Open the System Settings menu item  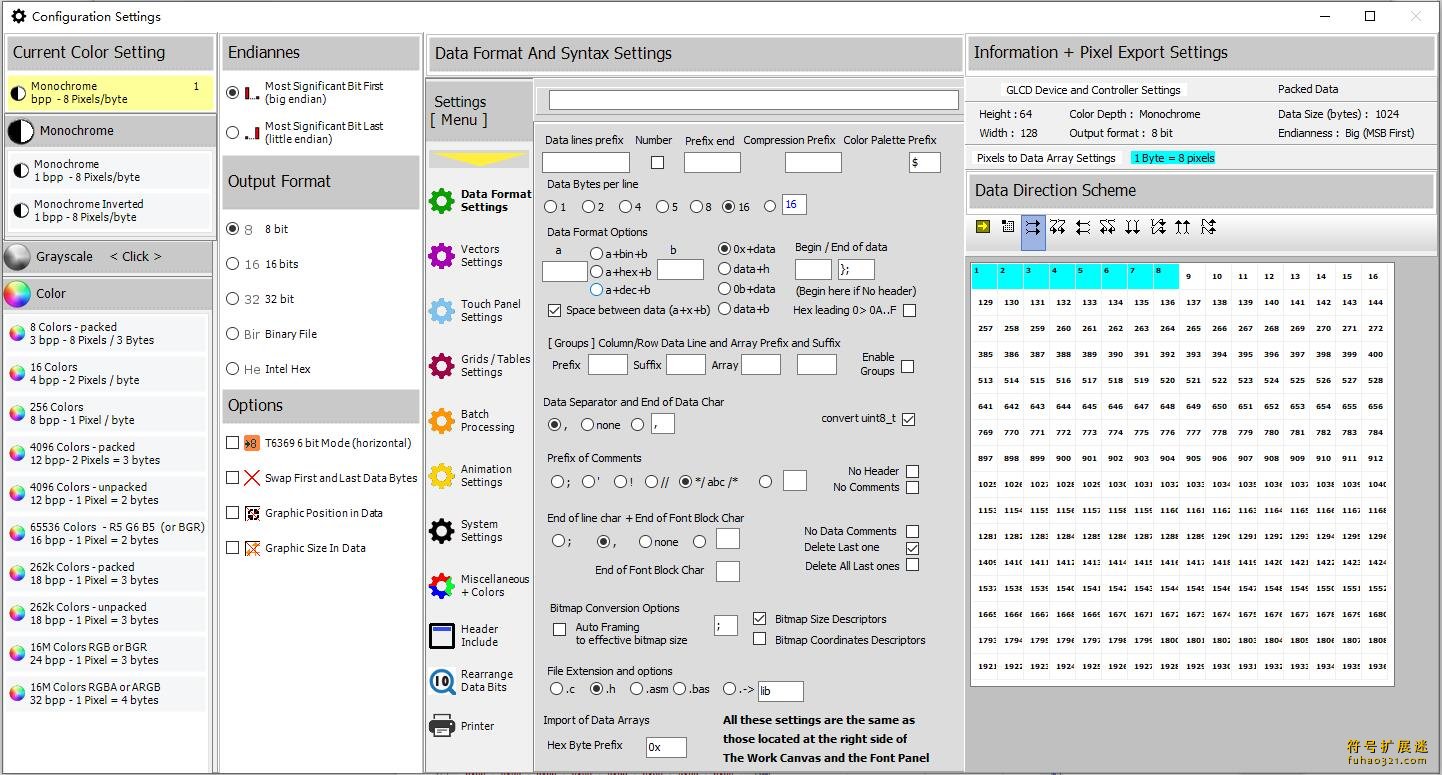pyautogui.click(x=441, y=531)
